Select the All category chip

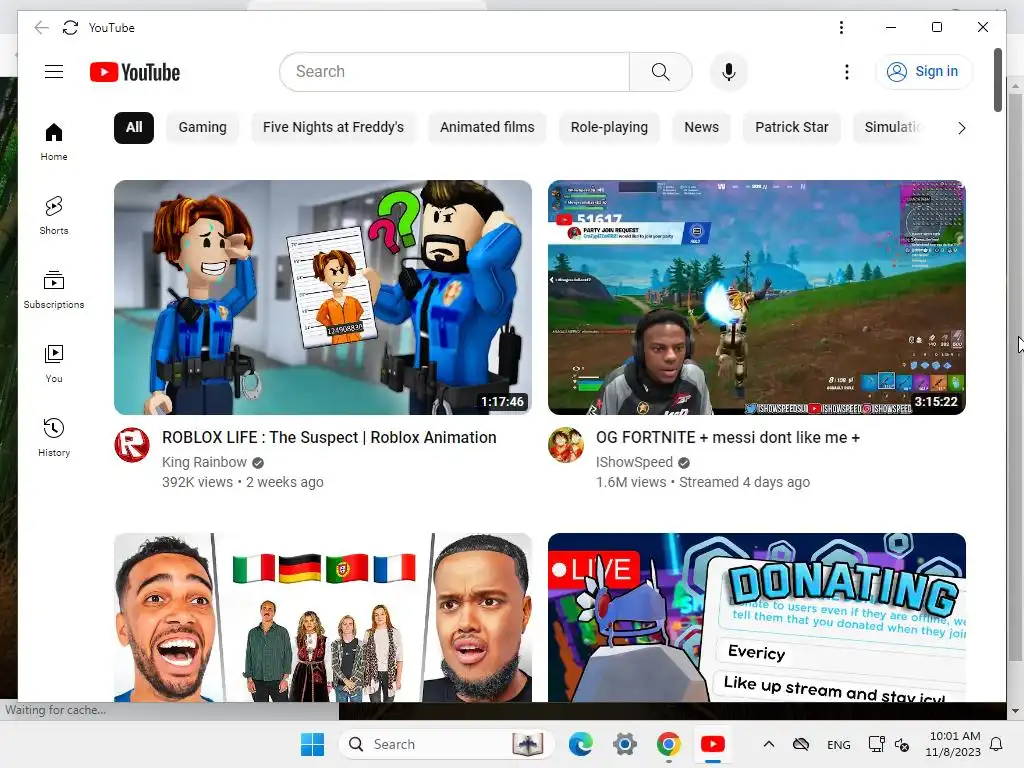[x=134, y=127]
